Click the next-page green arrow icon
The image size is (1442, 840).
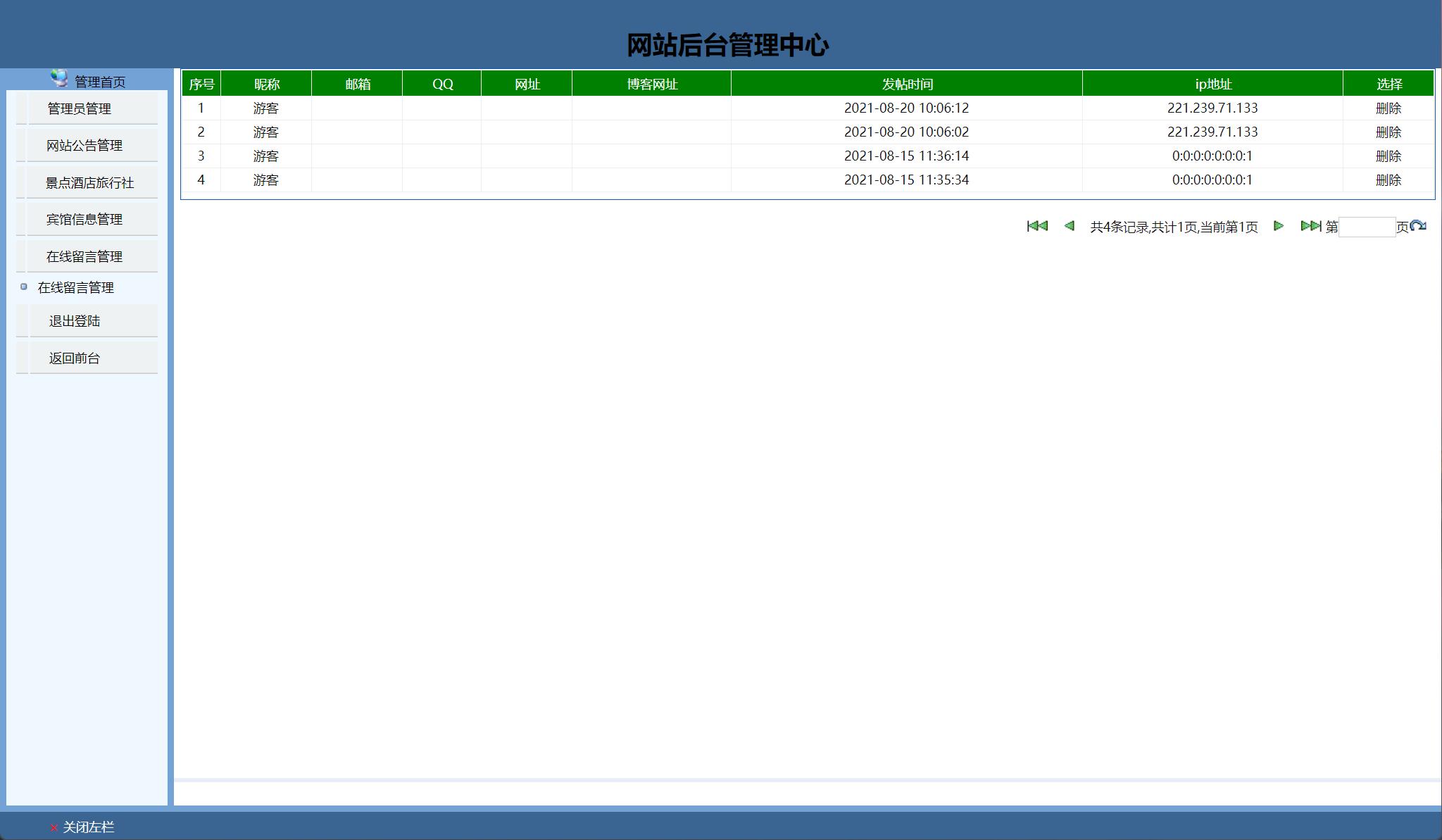1278,226
